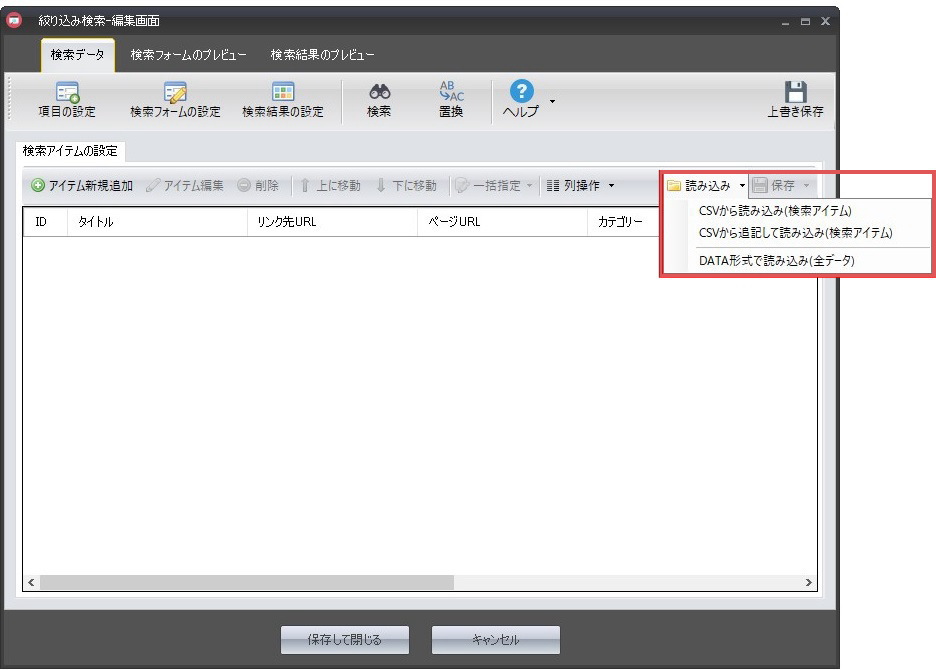The image size is (936, 670).
Task: Click the 検索 binoculars icon
Action: pos(379,93)
